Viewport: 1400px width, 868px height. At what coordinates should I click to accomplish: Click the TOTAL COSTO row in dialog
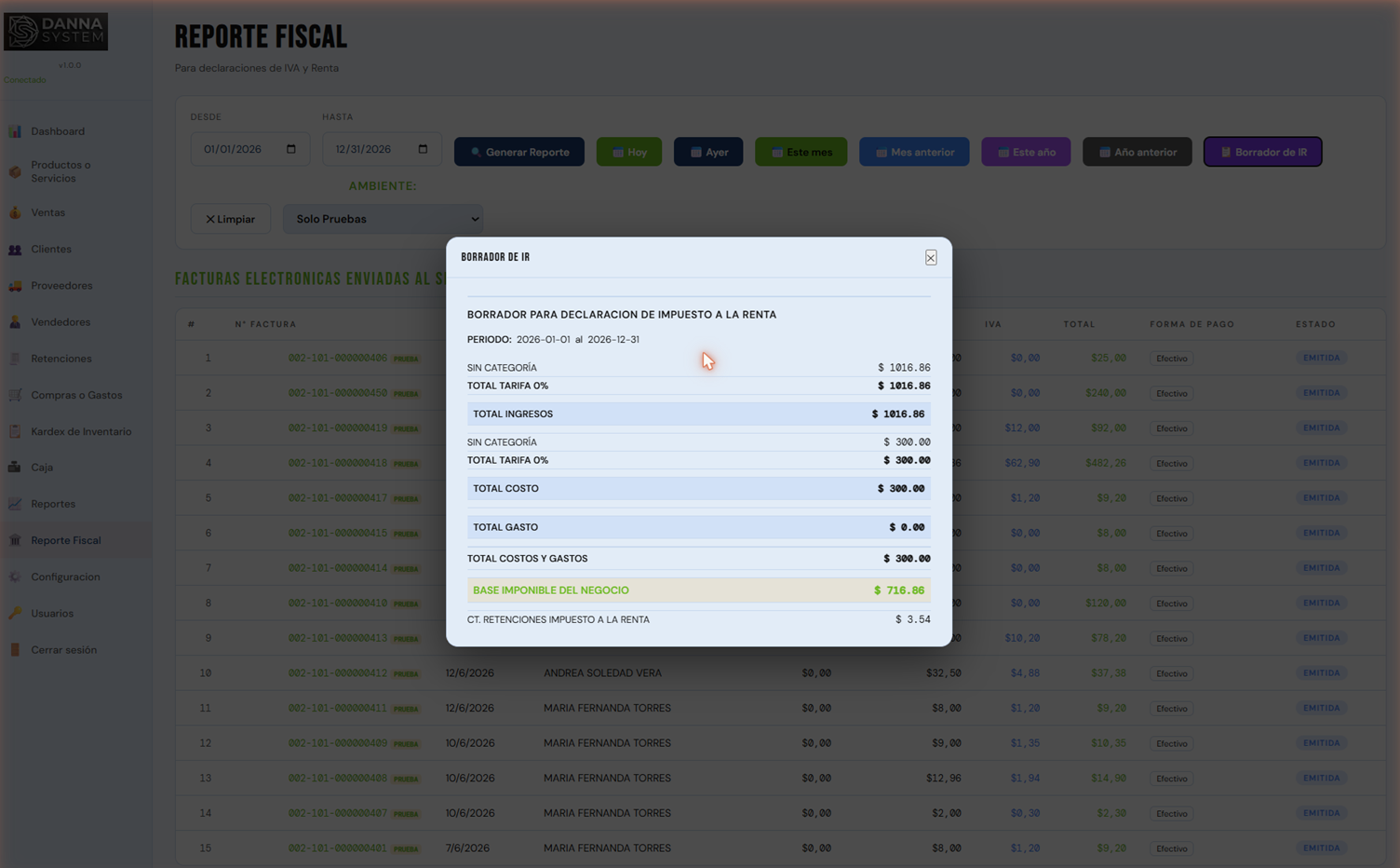point(699,489)
